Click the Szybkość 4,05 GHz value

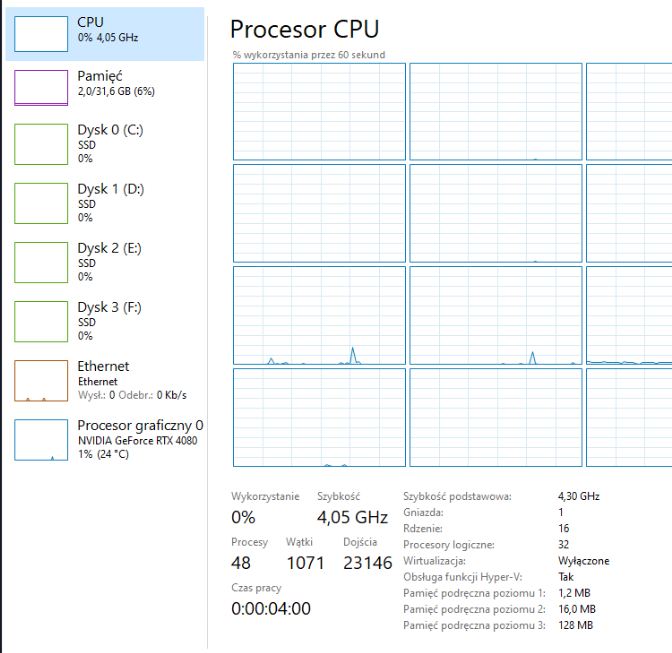pos(351,517)
